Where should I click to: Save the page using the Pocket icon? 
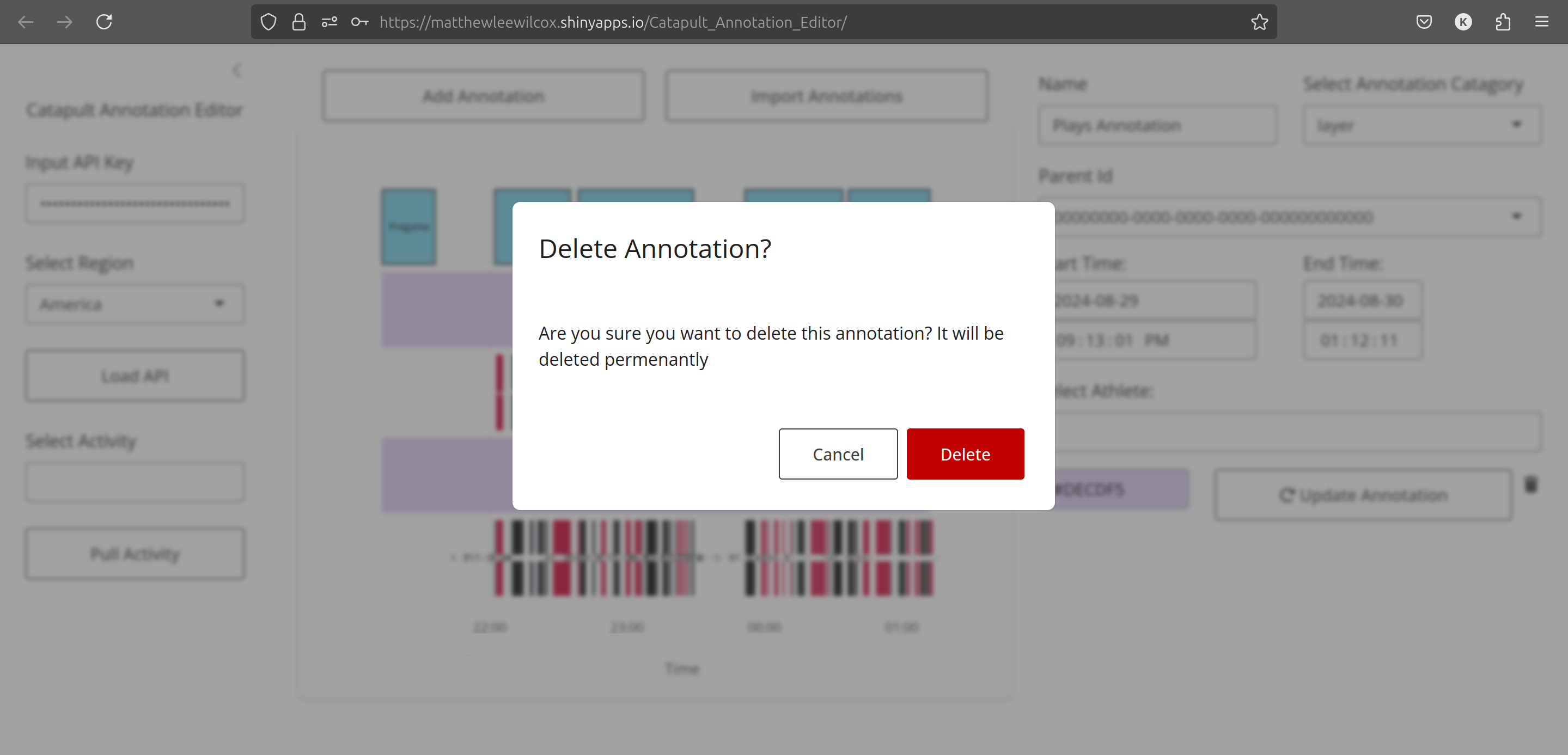pos(1424,22)
